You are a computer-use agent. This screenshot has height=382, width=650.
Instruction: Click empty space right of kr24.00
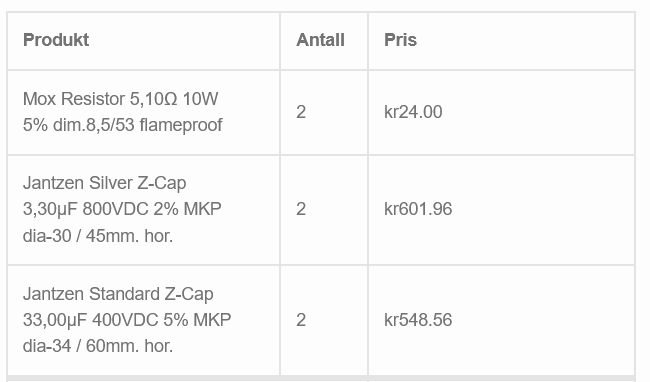(x=539, y=112)
